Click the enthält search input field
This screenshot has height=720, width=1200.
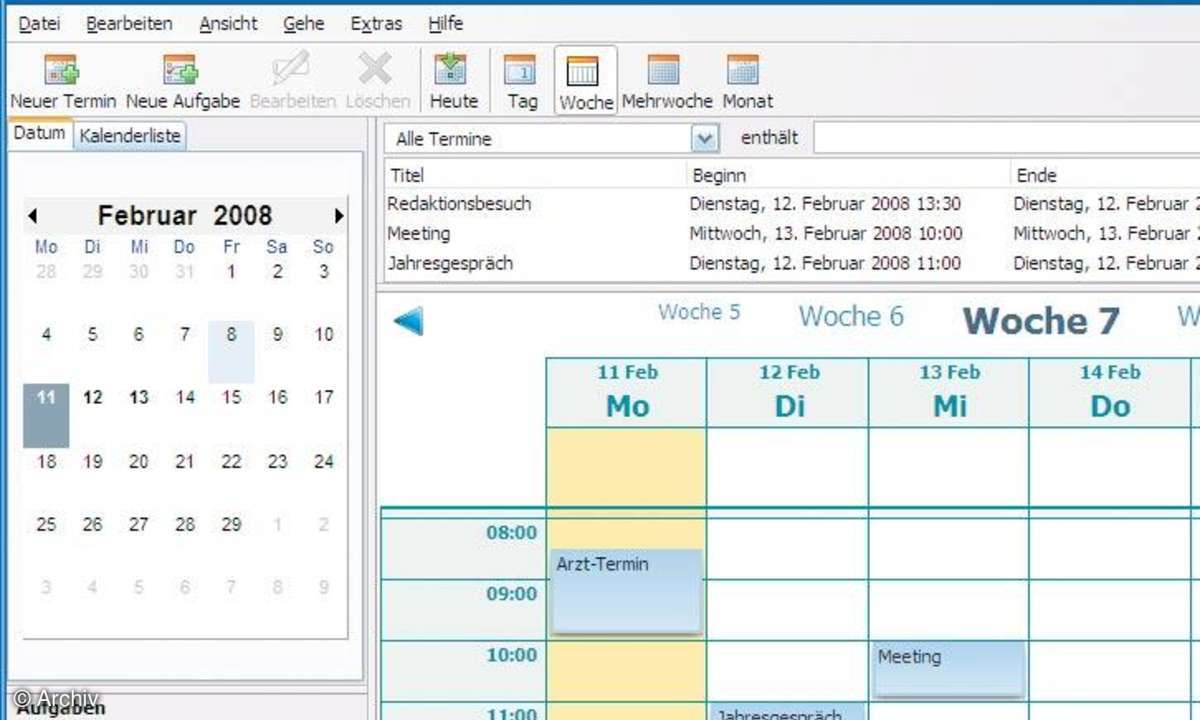pyautogui.click(x=1006, y=138)
